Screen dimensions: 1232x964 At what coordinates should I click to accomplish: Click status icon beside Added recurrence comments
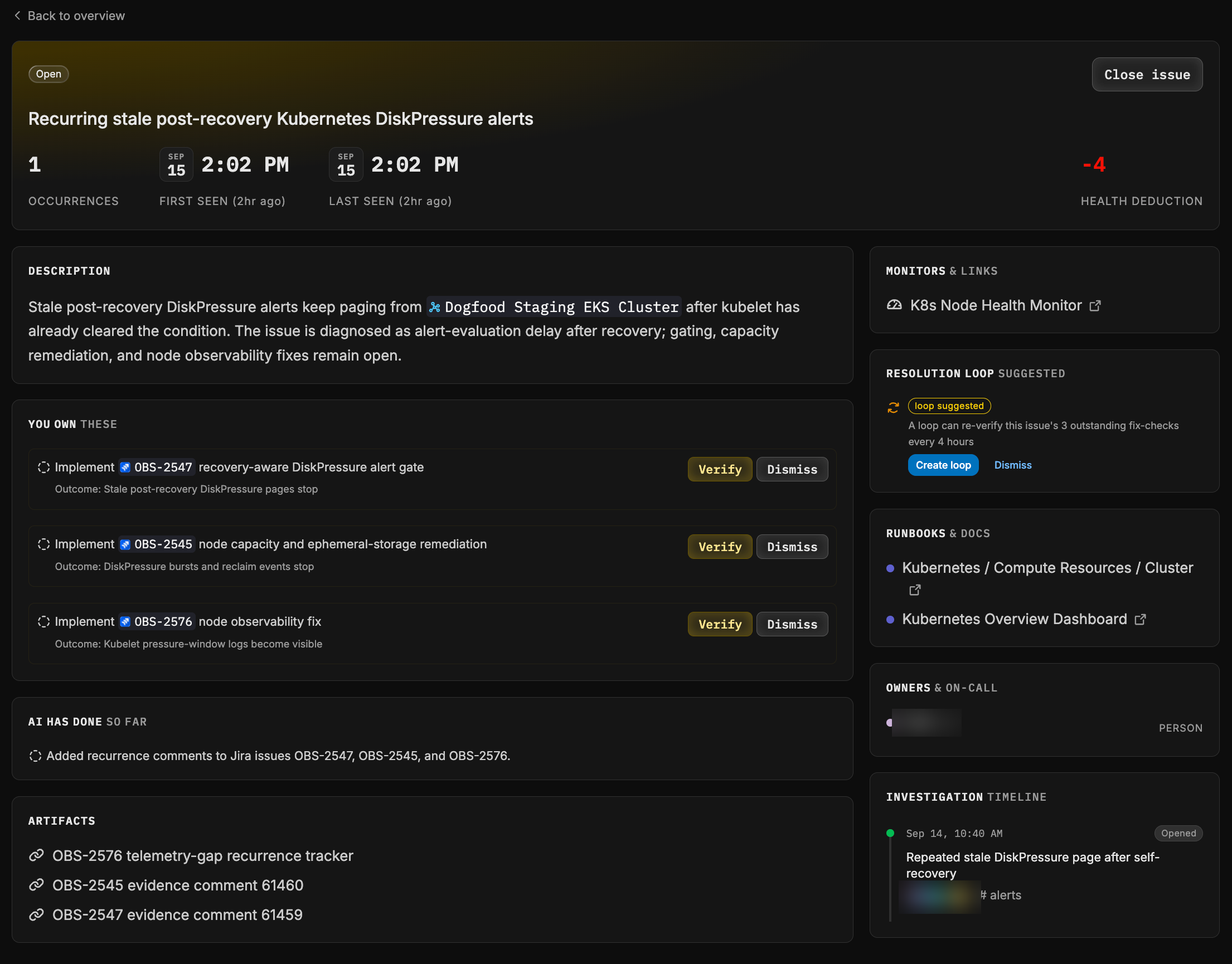click(35, 756)
